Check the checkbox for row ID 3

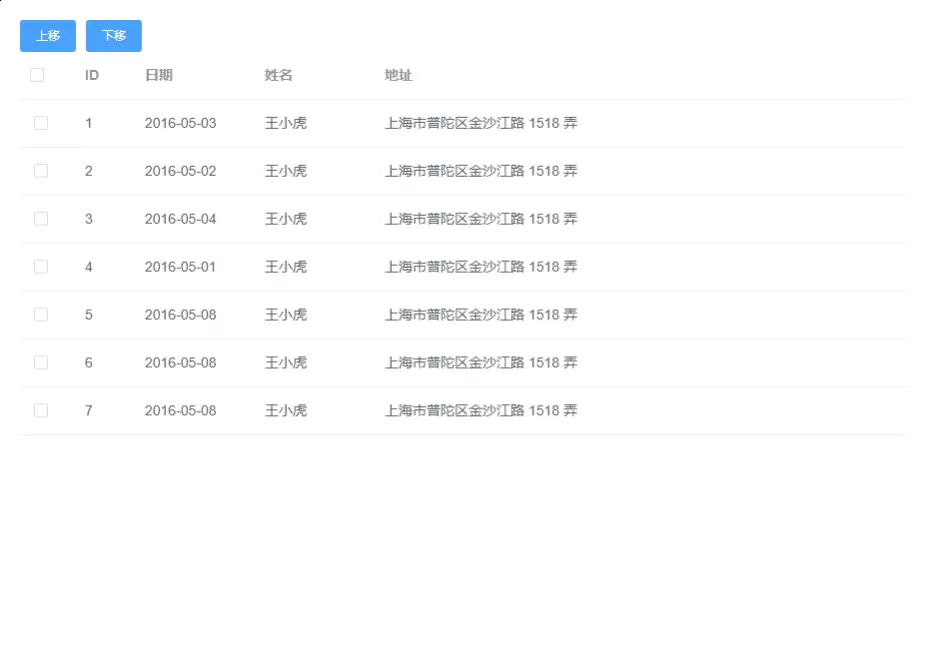pos(40,219)
